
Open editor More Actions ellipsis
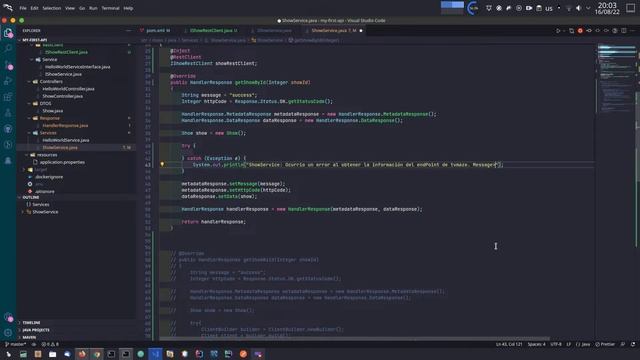633,31
